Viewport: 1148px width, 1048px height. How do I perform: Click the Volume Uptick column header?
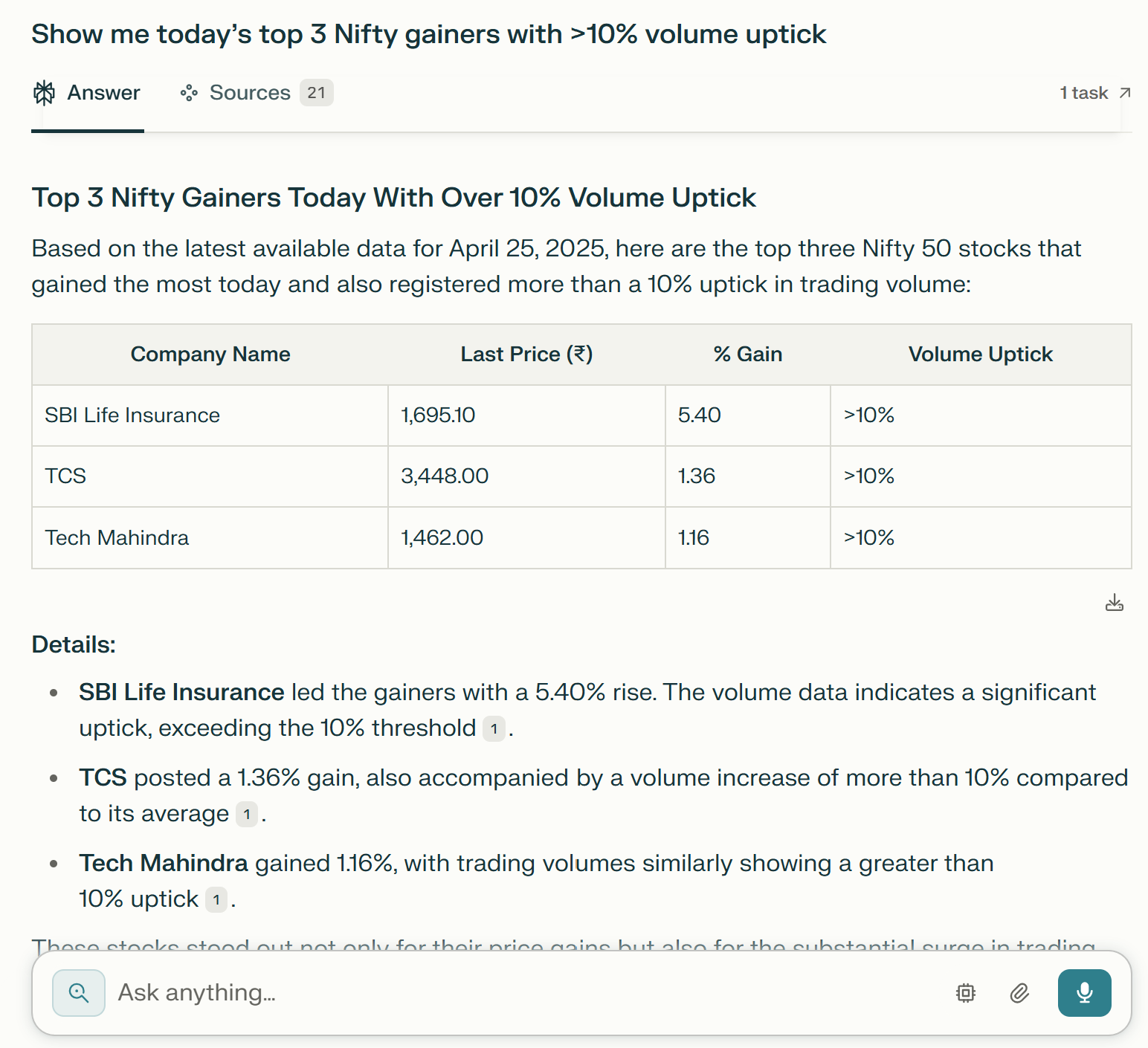(981, 355)
